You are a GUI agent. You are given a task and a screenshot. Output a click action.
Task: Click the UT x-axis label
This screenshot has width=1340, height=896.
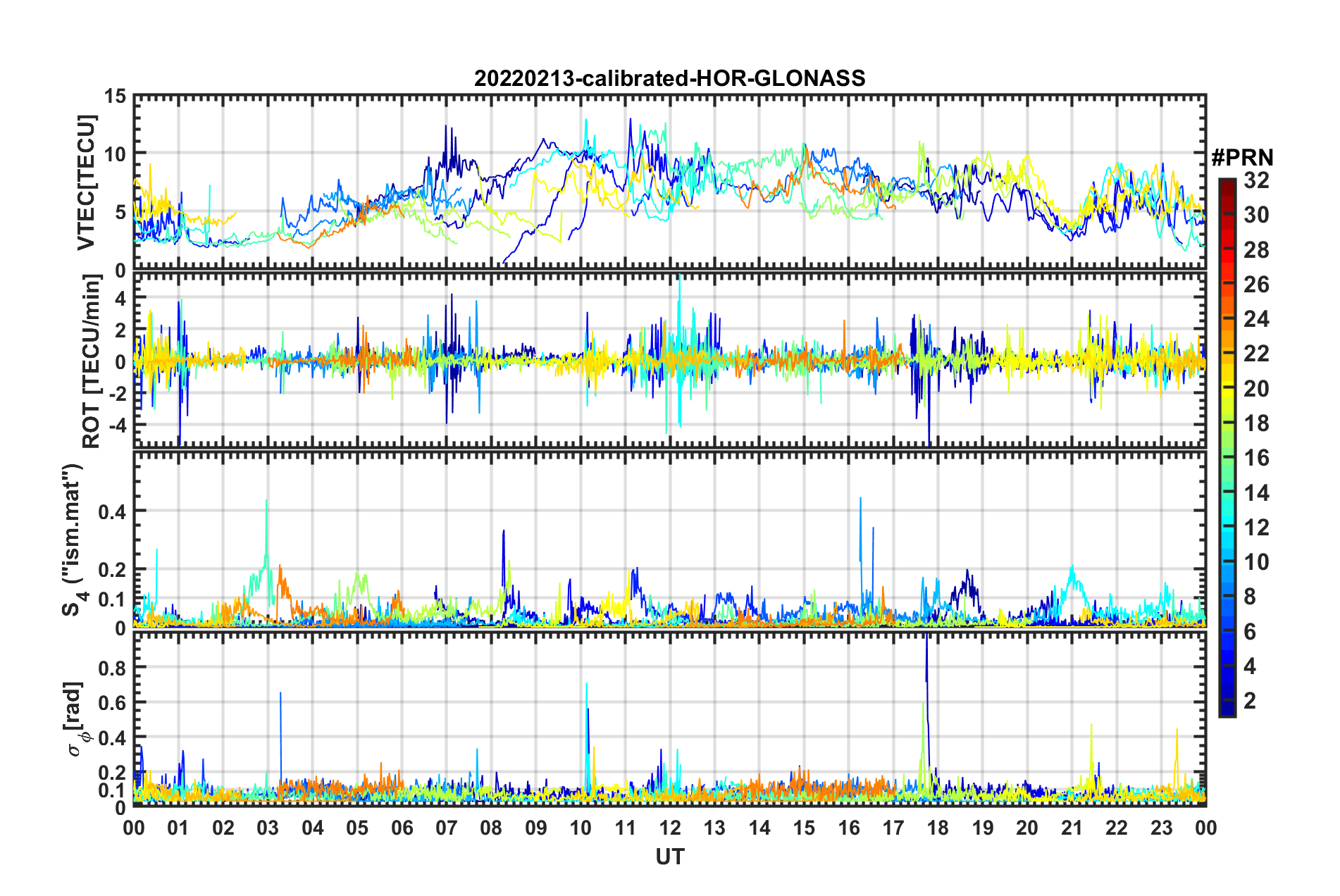click(x=669, y=857)
